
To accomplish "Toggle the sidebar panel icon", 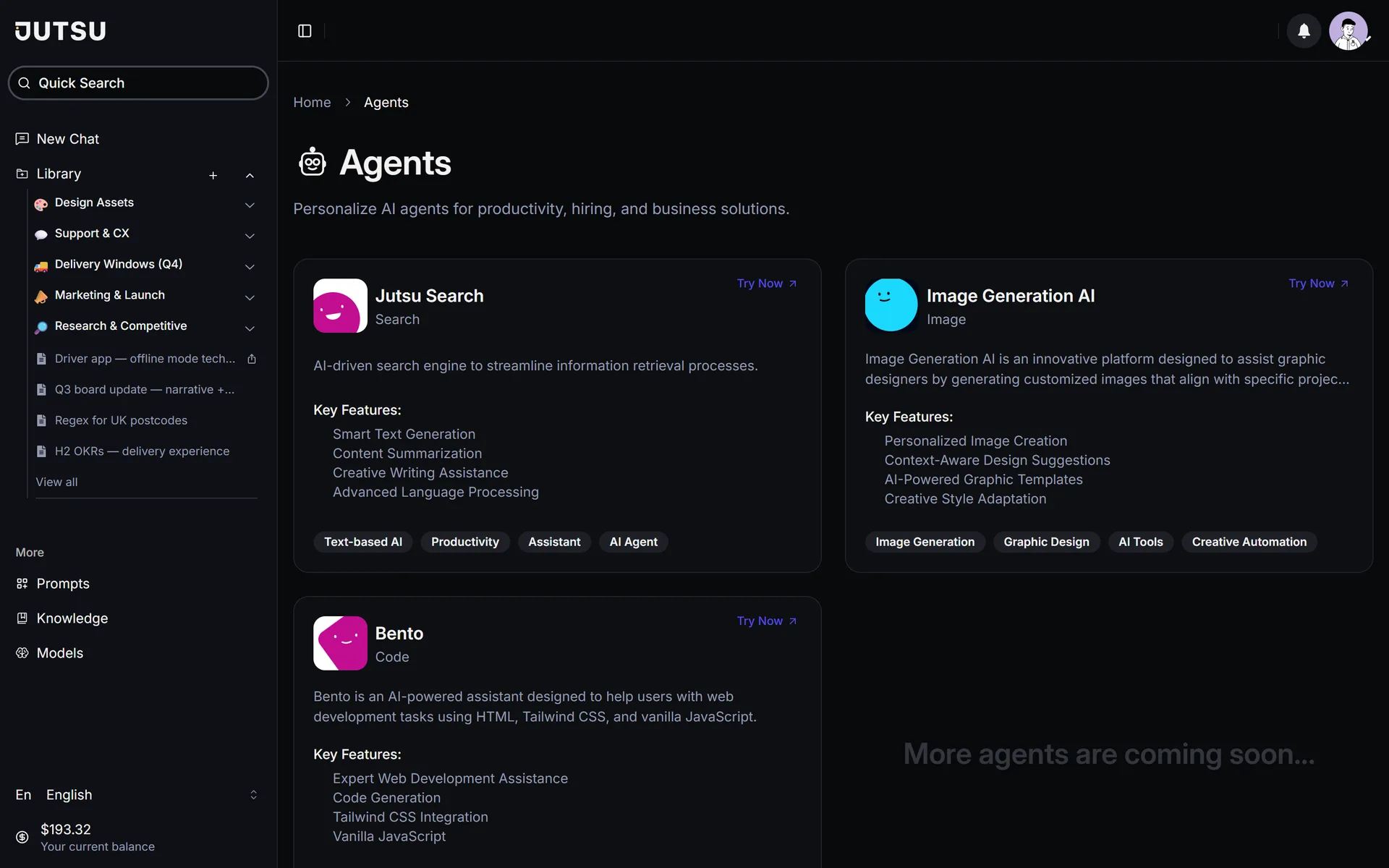I will click(x=305, y=31).
